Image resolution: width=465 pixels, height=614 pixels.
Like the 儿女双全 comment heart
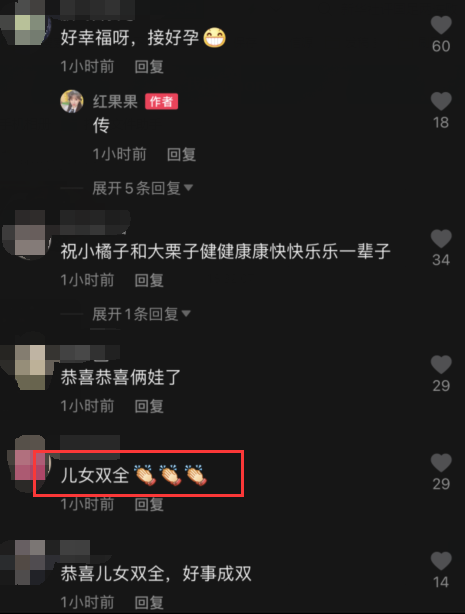[x=441, y=463]
